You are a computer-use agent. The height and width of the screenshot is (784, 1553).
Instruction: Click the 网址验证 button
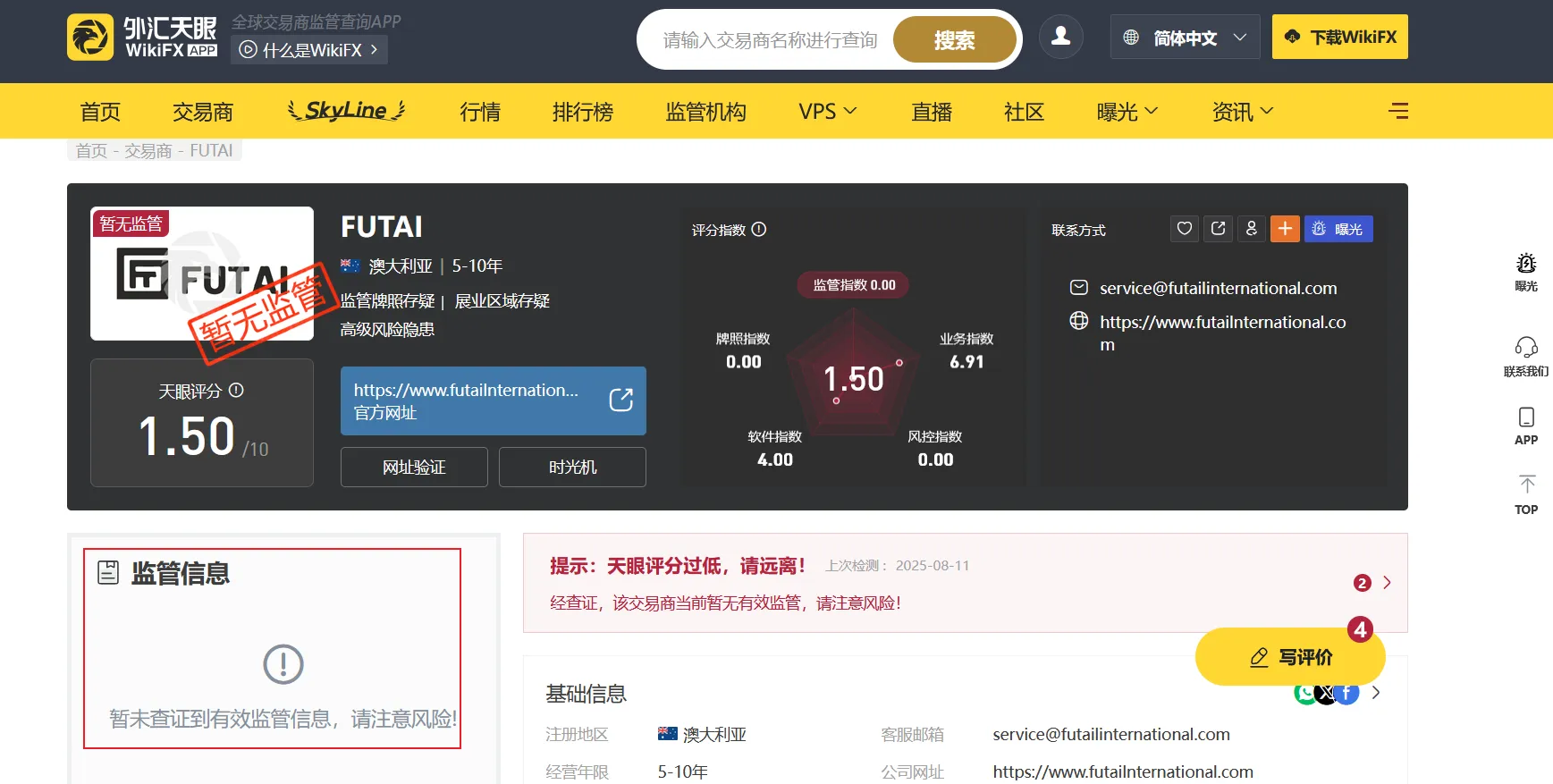[x=414, y=467]
